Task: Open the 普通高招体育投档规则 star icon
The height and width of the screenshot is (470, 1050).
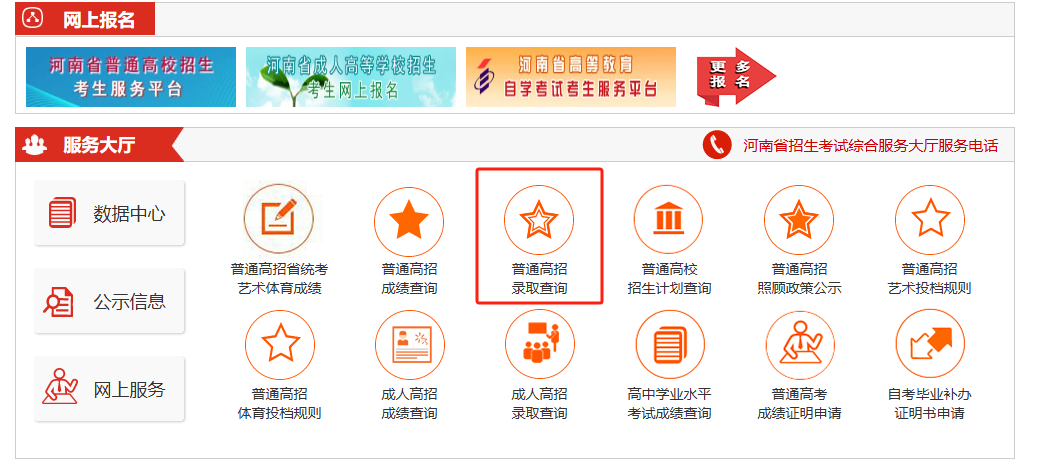Action: tap(280, 345)
